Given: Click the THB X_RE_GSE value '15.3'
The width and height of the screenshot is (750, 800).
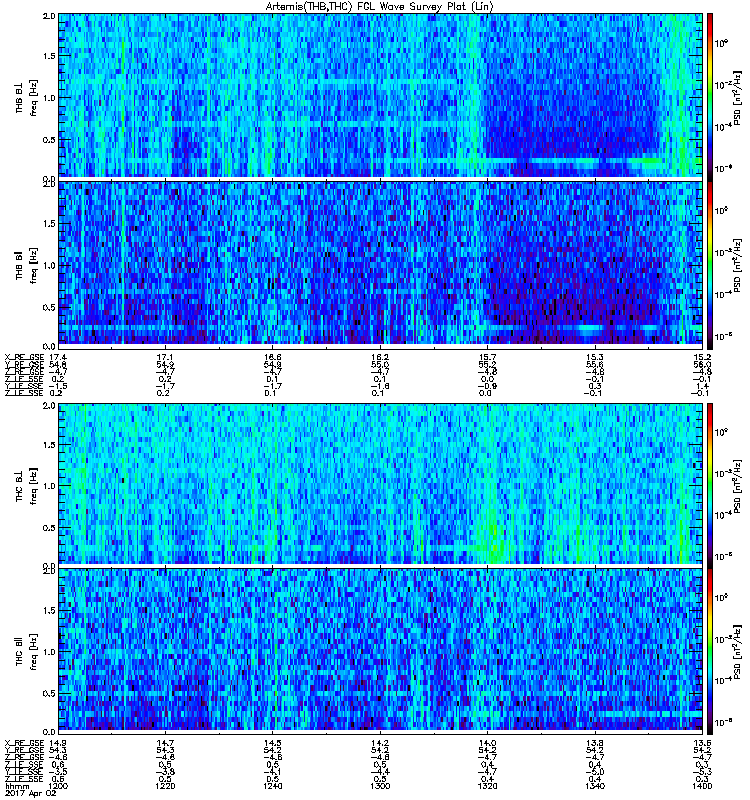Looking at the screenshot, I should coord(595,357).
